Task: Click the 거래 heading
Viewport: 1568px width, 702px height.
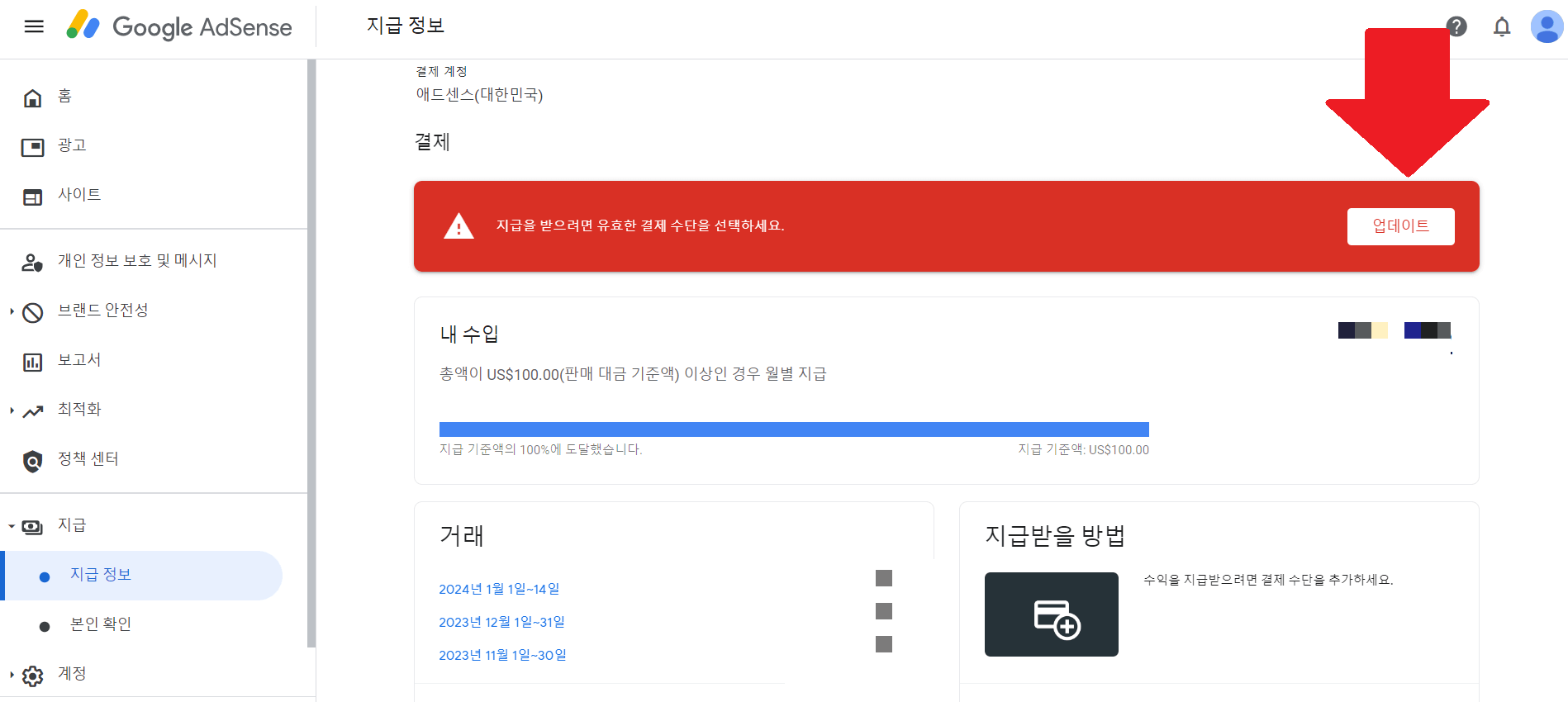Action: [x=462, y=536]
